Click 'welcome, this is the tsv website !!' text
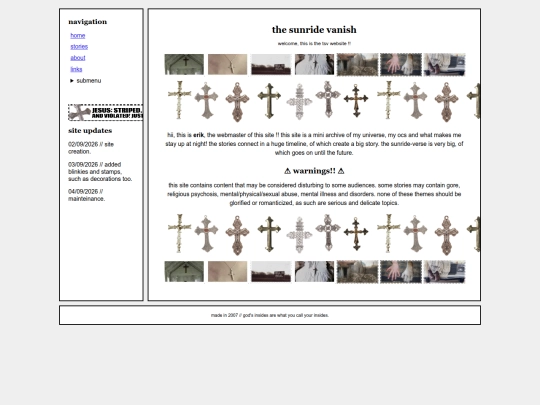This screenshot has height=405, width=540. click(314, 43)
